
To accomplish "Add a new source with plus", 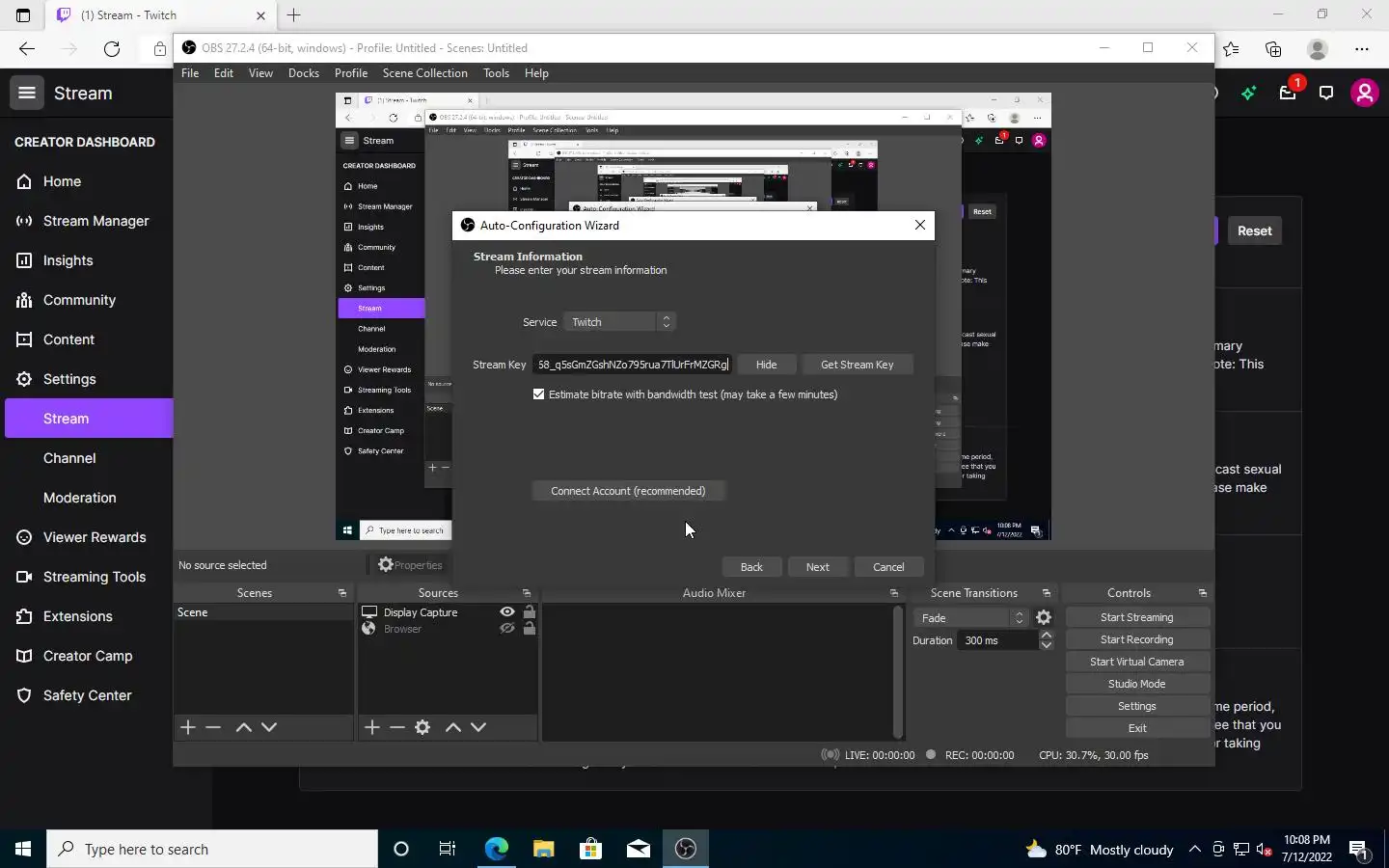I will [372, 727].
